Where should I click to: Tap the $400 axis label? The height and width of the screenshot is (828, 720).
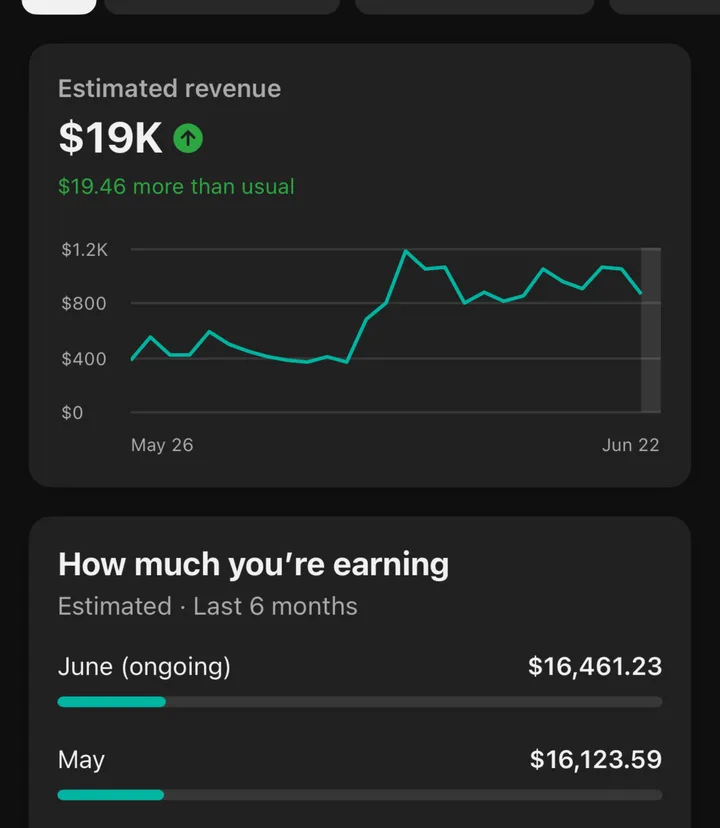click(x=84, y=359)
